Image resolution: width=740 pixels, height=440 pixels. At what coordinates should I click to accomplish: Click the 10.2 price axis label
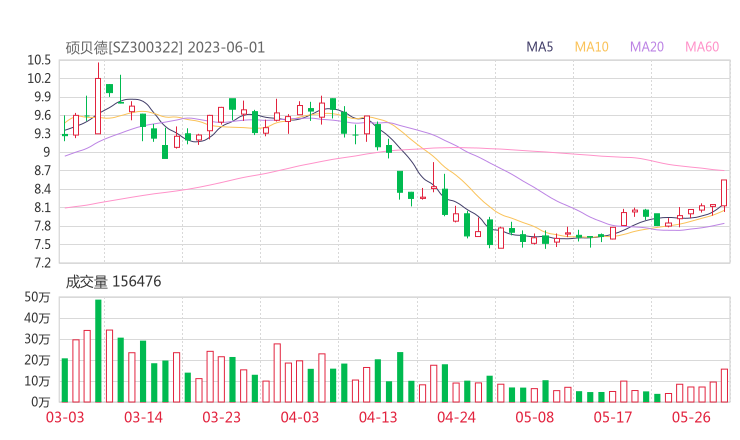tap(39, 78)
